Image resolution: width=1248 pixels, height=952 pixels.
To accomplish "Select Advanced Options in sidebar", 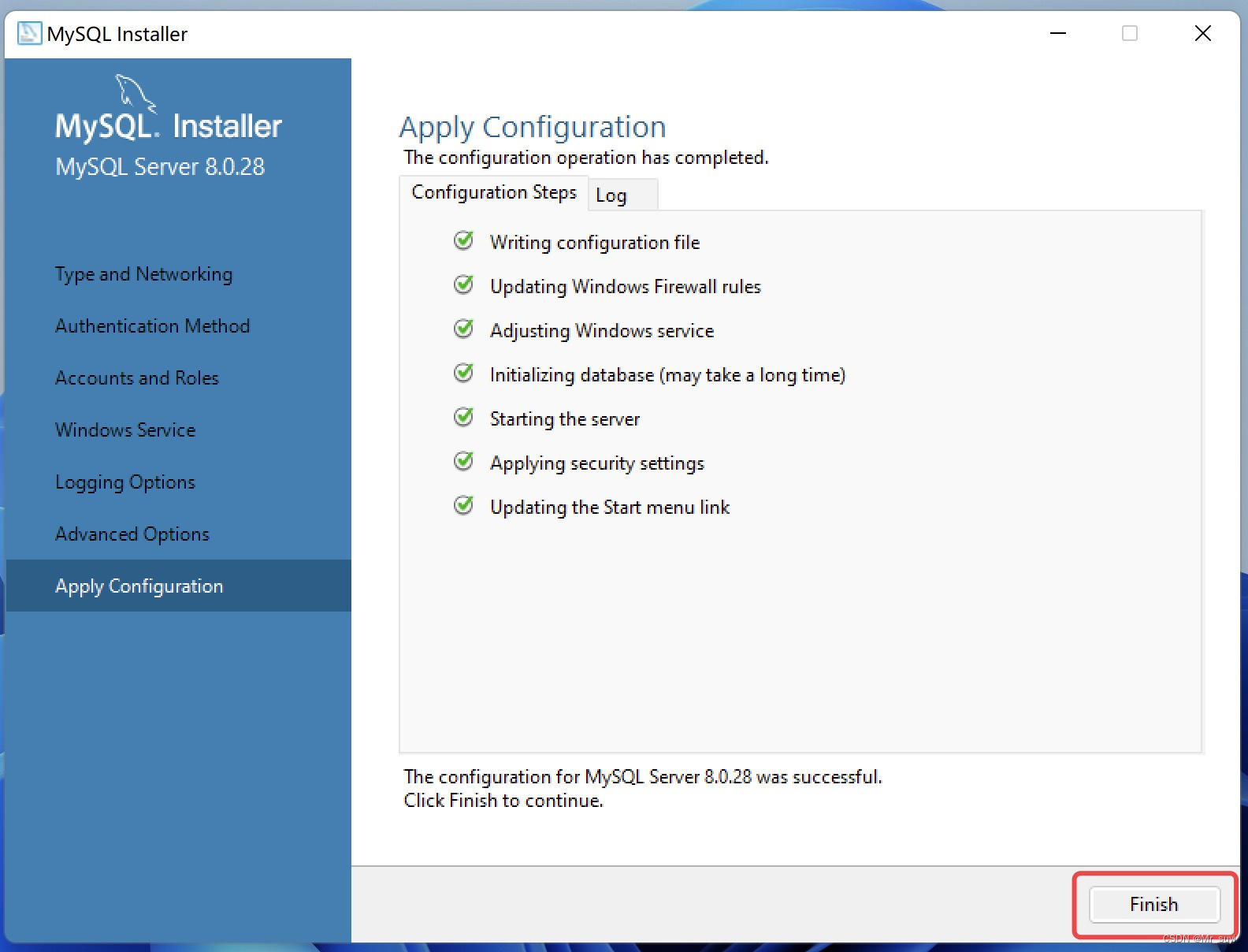I will [178, 534].
